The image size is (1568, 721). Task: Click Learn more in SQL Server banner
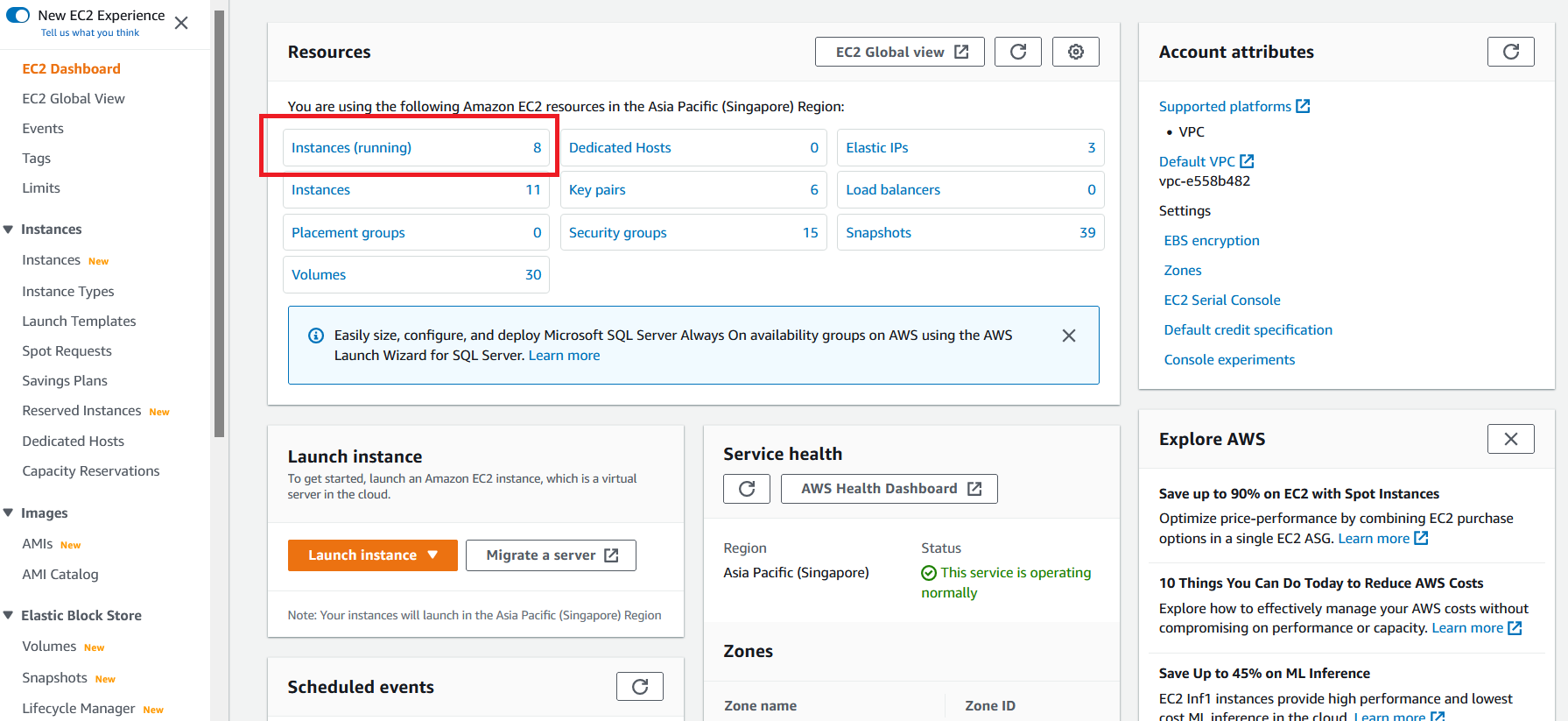pos(564,356)
